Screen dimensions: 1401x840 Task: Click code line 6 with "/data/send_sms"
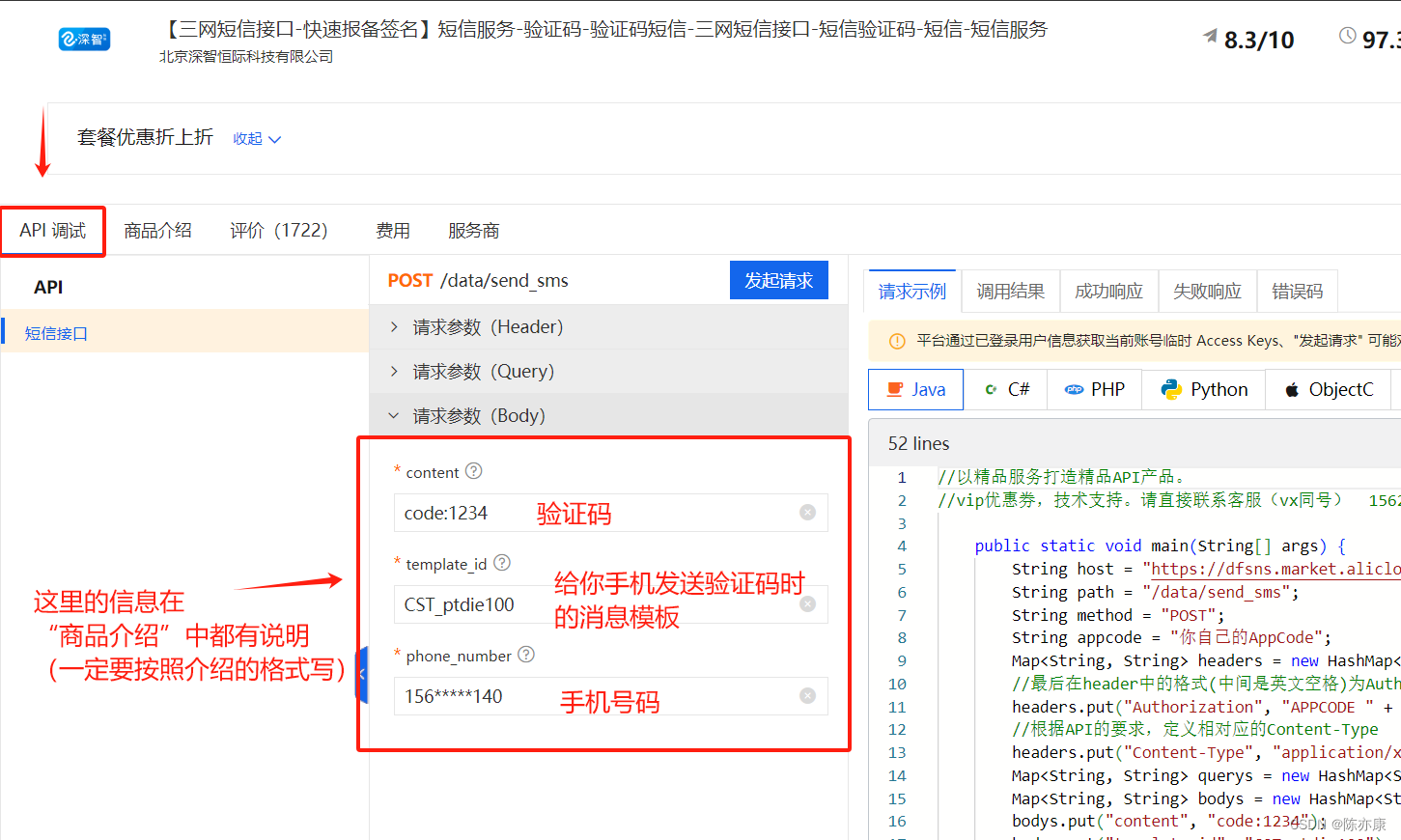coord(1156,592)
